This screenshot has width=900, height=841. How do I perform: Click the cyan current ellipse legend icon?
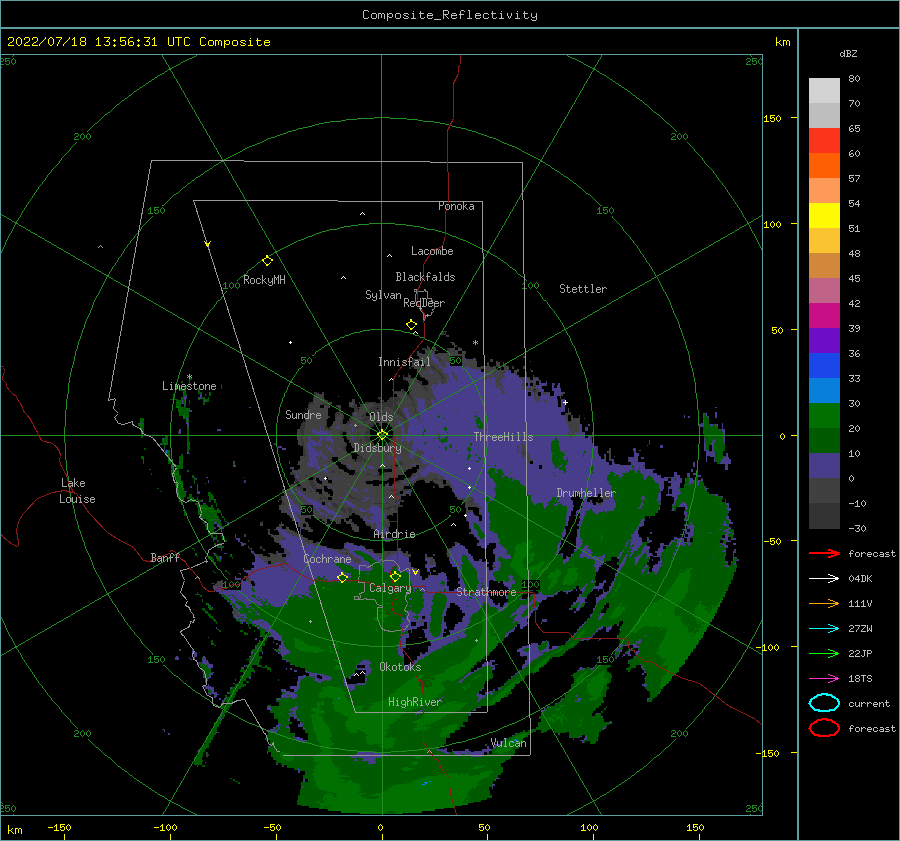pos(824,703)
